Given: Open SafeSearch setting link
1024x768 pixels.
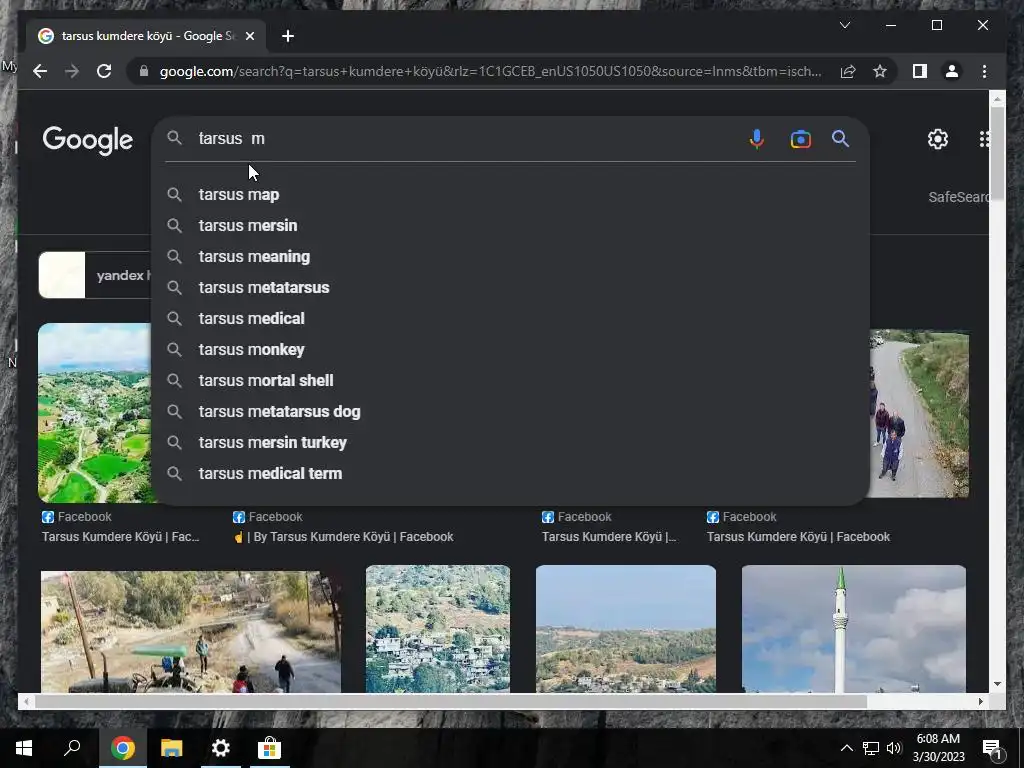Looking at the screenshot, I should (958, 197).
